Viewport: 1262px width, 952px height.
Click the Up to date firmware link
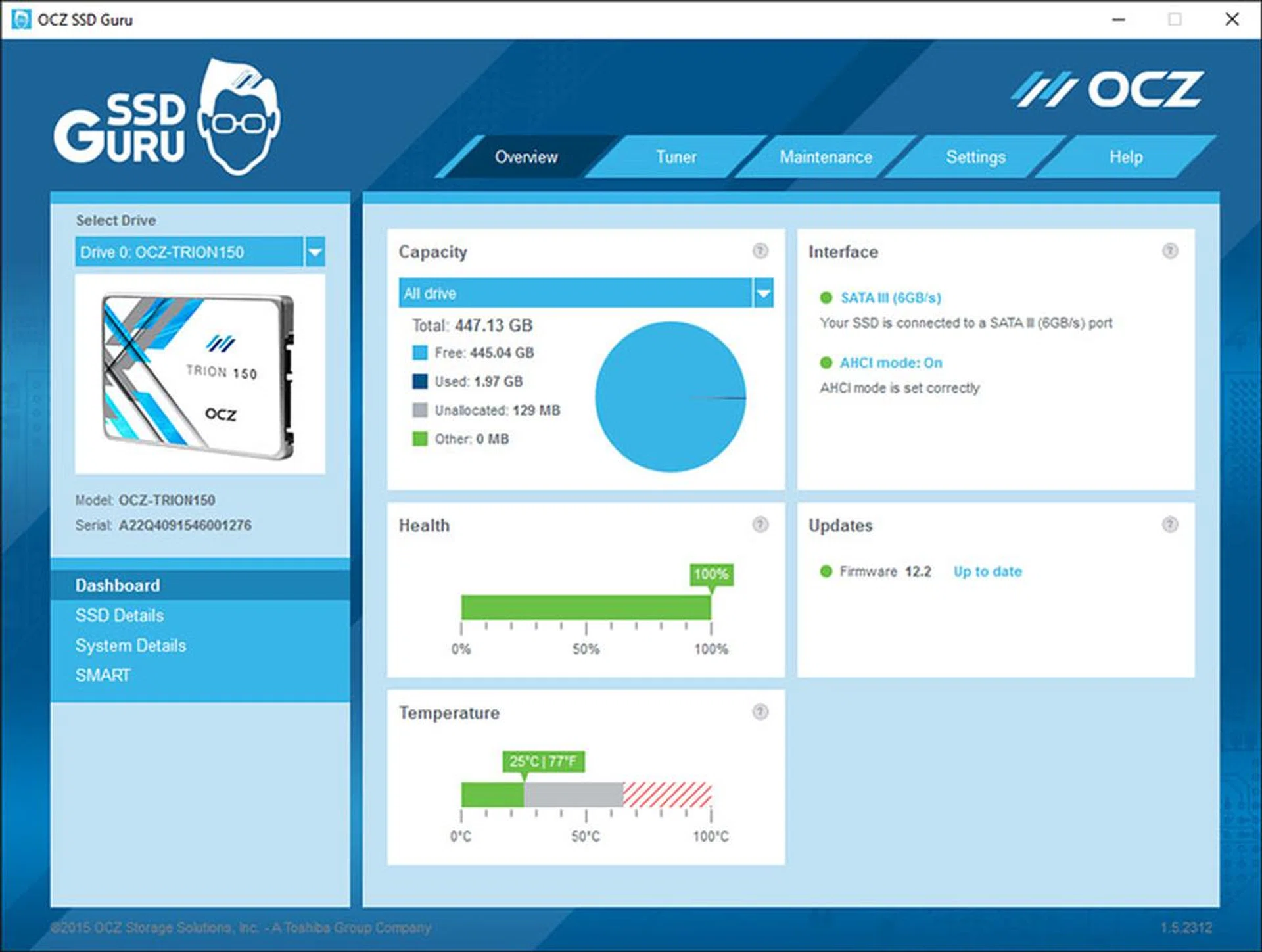[x=987, y=571]
